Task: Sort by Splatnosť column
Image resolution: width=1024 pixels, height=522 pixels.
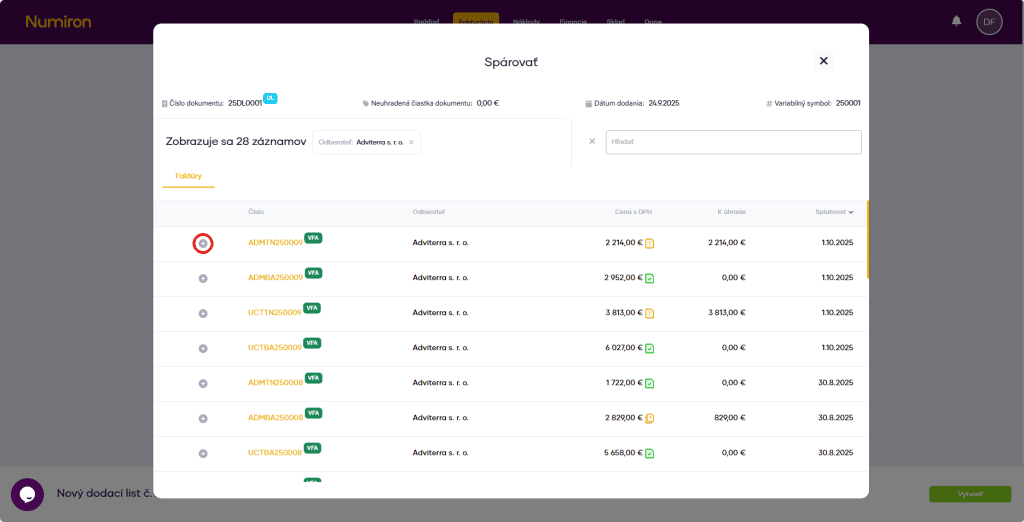Action: (834, 212)
